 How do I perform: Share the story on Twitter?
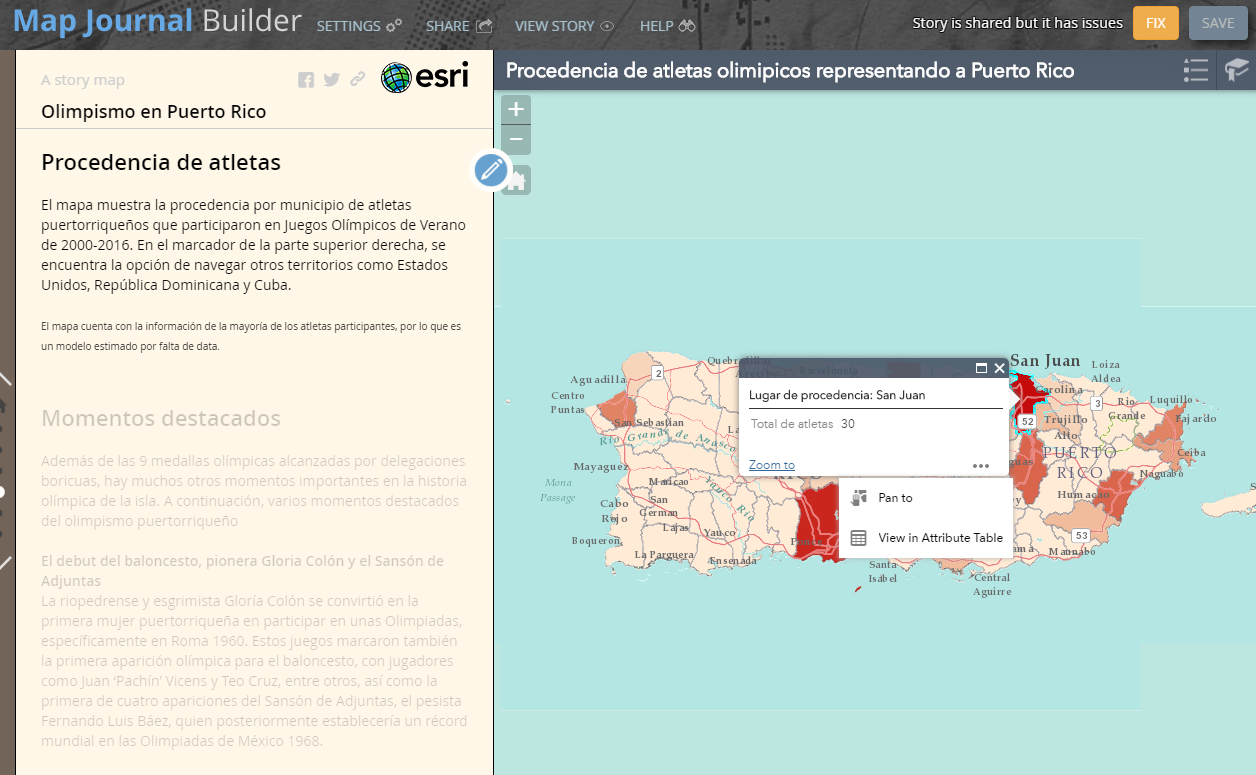coord(332,80)
